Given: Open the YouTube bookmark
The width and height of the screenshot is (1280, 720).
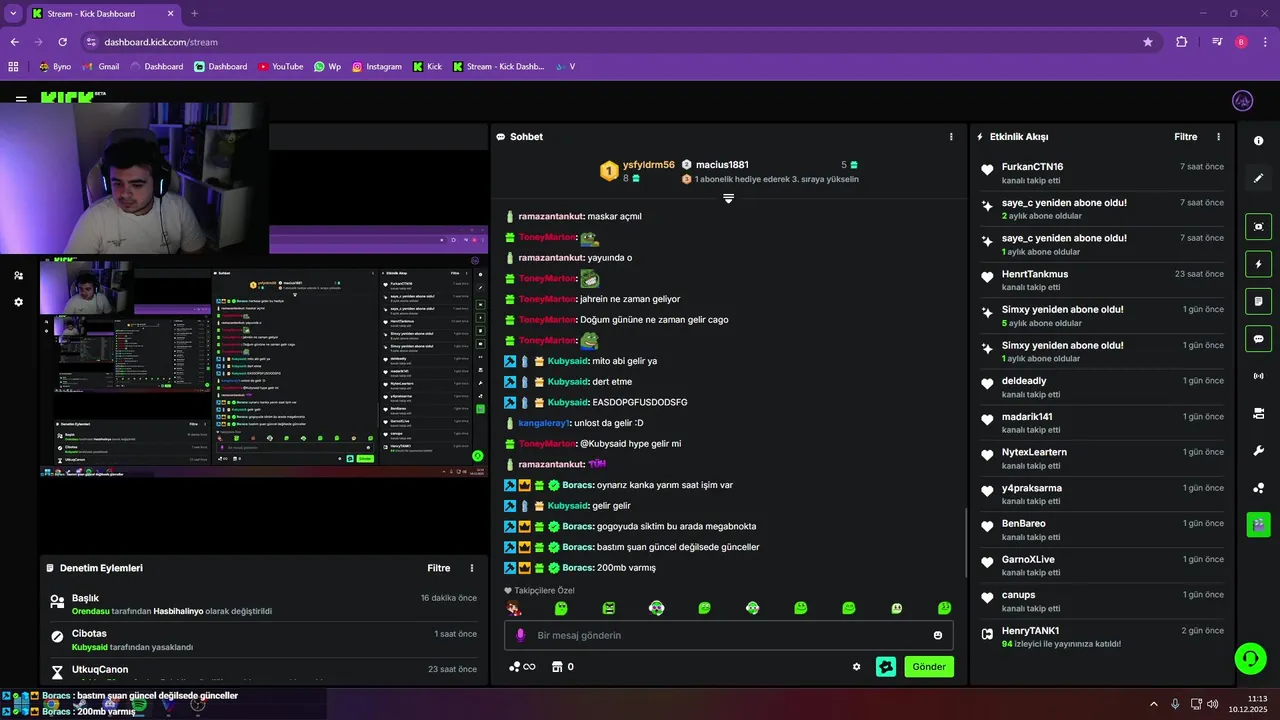Looking at the screenshot, I should click(281, 67).
